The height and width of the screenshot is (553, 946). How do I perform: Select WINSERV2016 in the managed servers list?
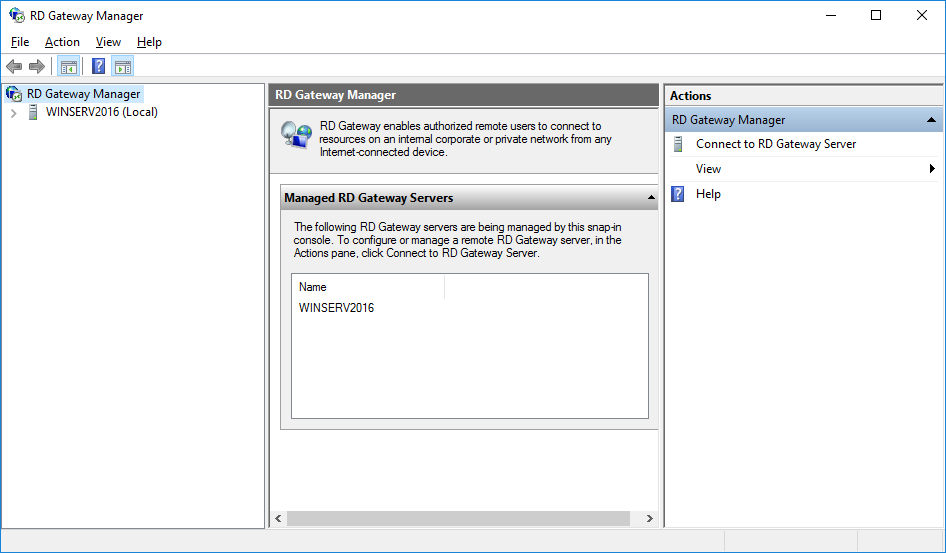coord(337,308)
